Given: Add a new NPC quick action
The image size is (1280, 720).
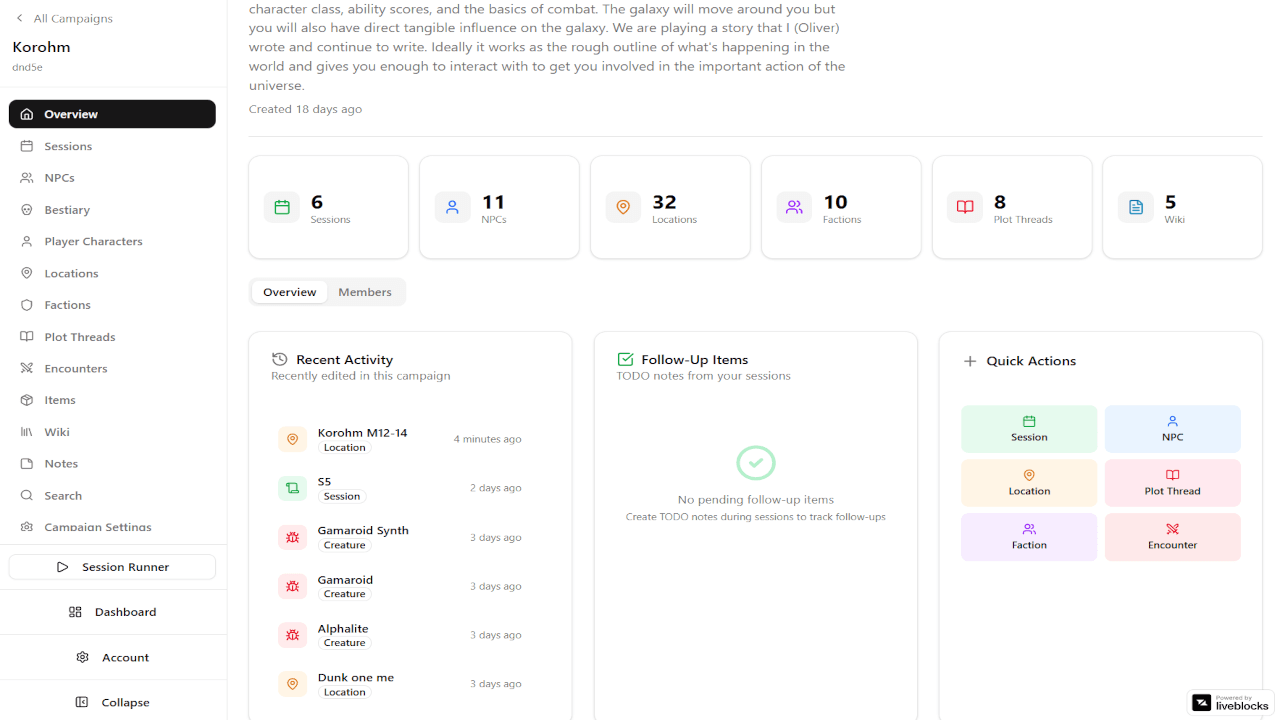Looking at the screenshot, I should click(x=1172, y=429).
